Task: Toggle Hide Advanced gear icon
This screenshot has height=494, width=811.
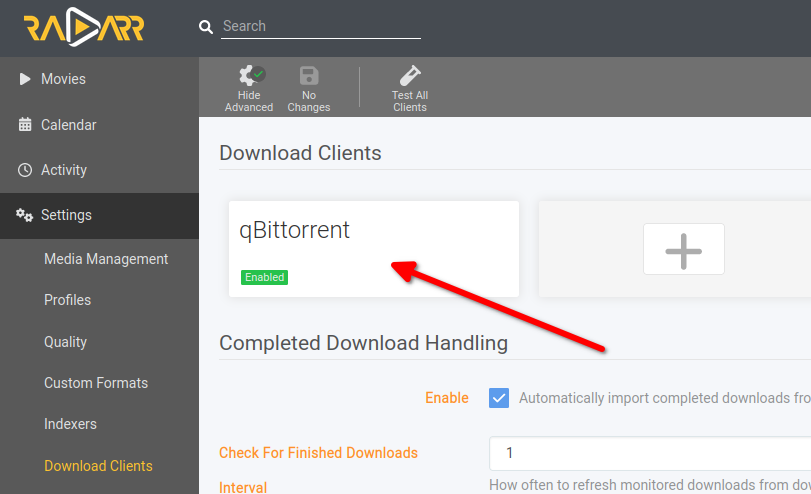Action: [x=252, y=76]
